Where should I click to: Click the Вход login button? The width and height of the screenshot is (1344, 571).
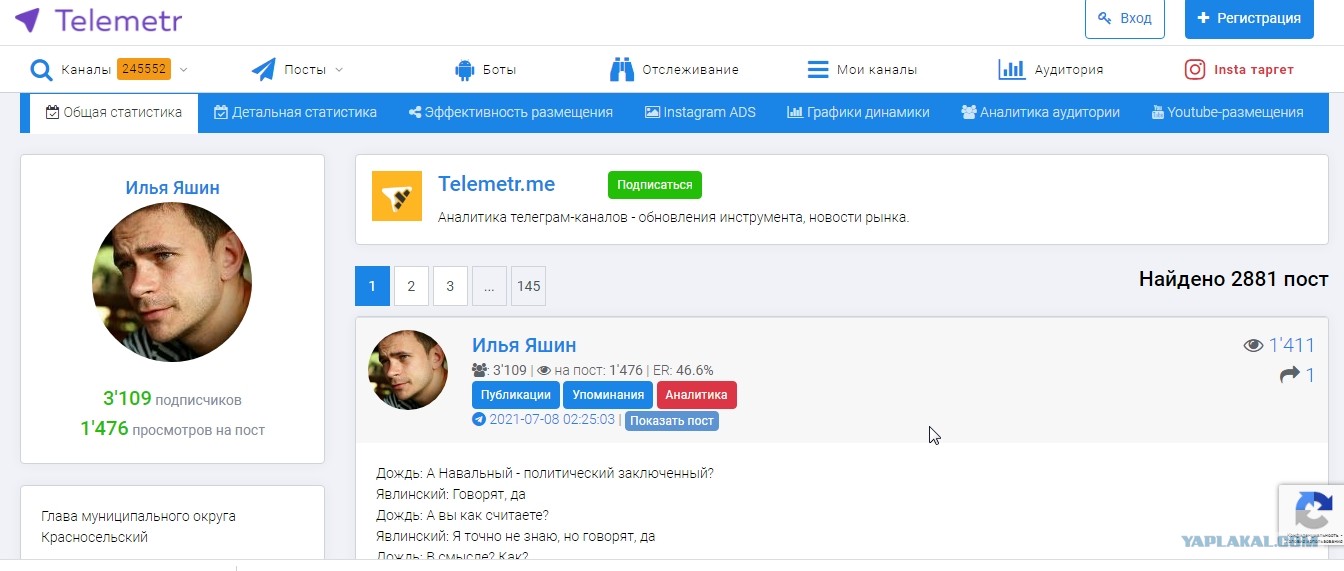[1125, 18]
